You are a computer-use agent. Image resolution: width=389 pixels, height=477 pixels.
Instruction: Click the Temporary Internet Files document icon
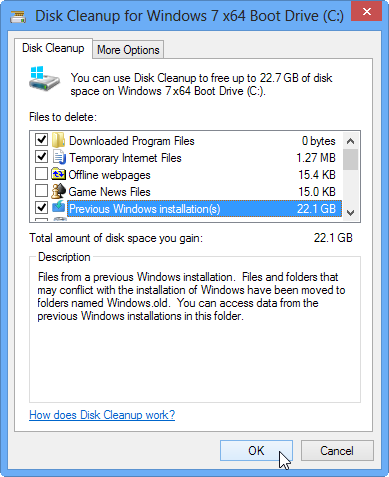[59, 157]
